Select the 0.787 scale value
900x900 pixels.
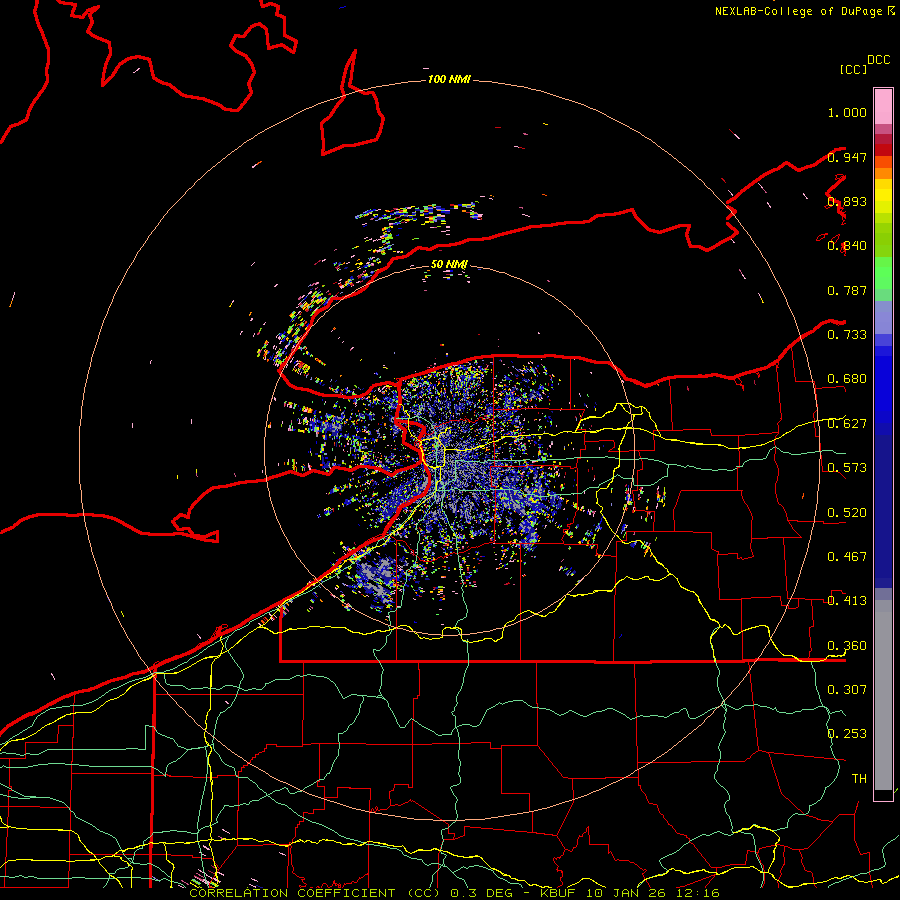[847, 290]
